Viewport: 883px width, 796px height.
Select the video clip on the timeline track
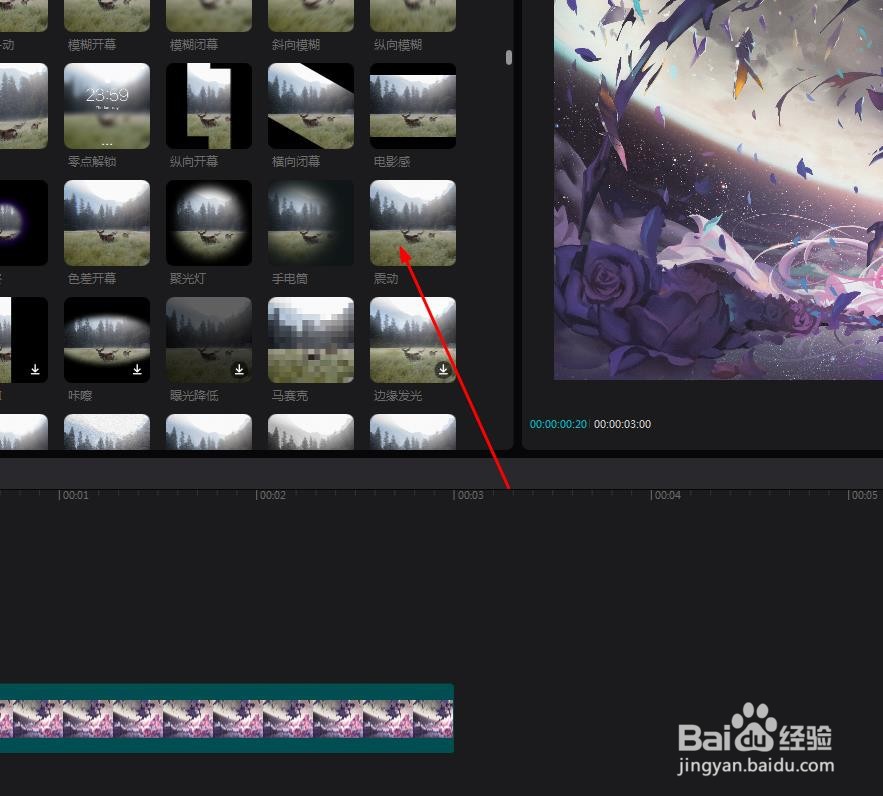[227, 718]
